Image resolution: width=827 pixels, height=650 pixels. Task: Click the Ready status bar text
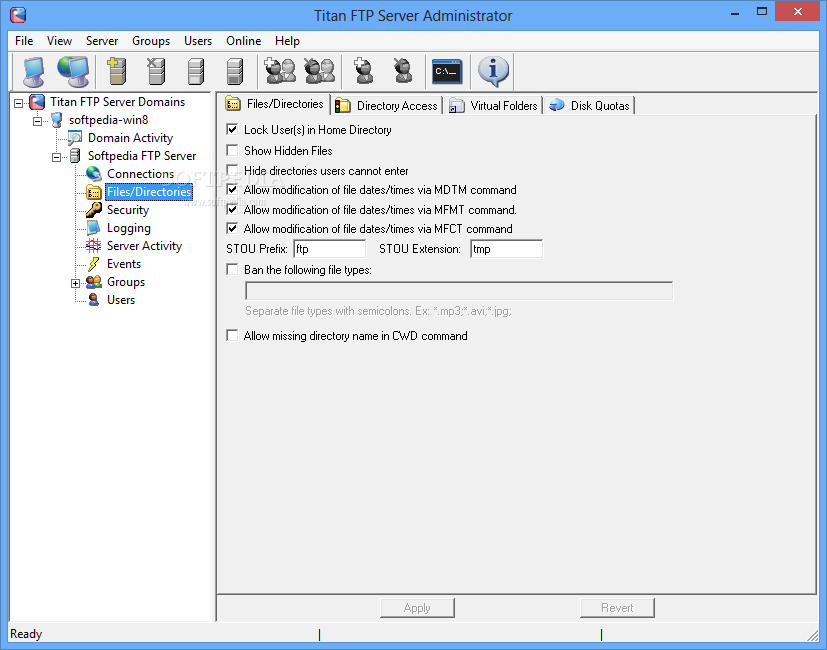tap(26, 634)
